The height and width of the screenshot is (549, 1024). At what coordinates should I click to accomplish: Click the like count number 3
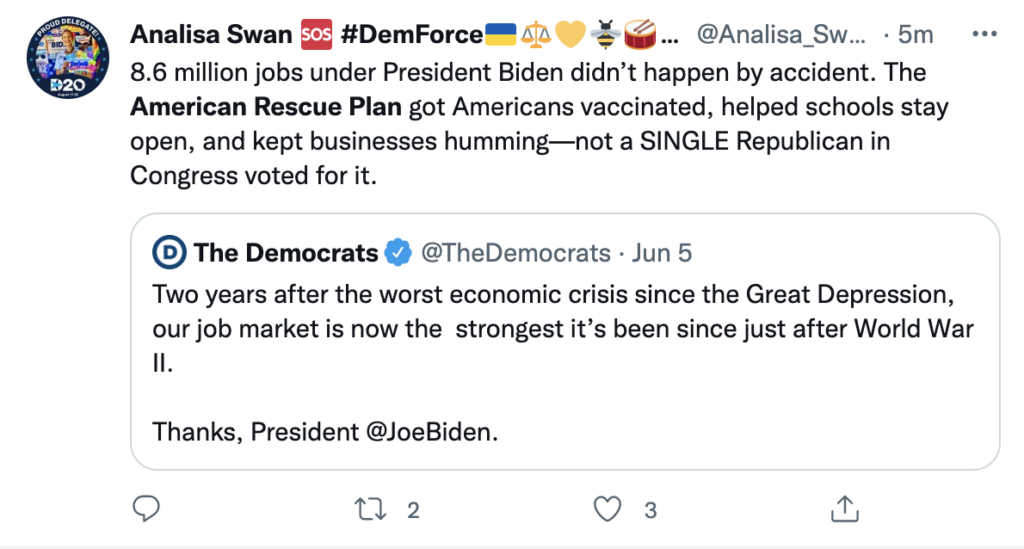650,510
